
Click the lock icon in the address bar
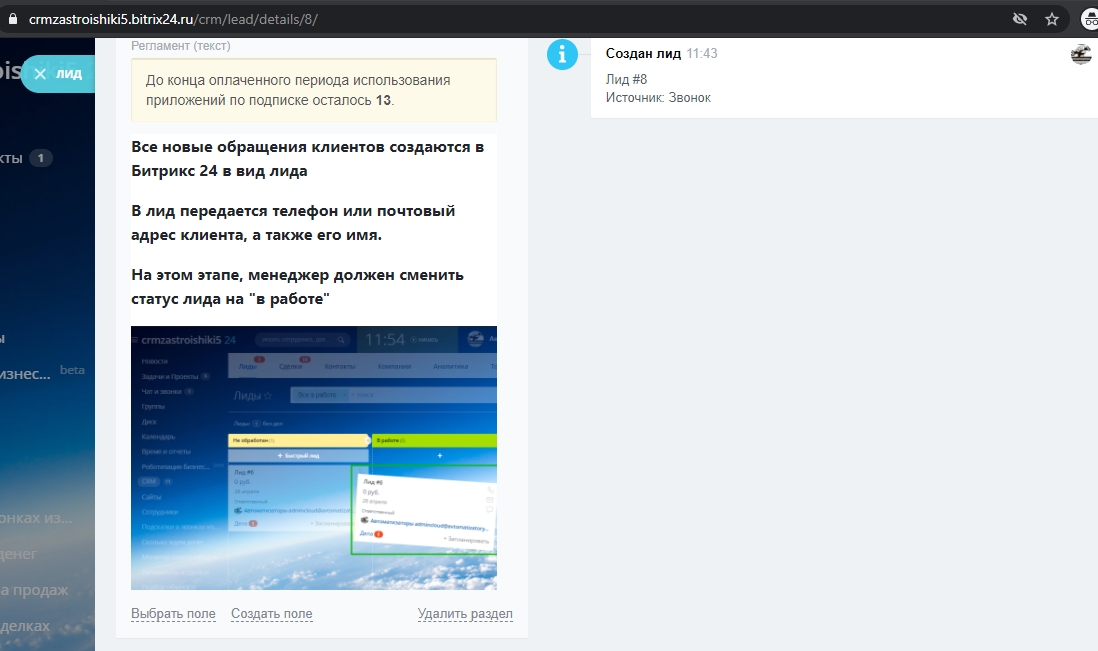click(x=12, y=19)
